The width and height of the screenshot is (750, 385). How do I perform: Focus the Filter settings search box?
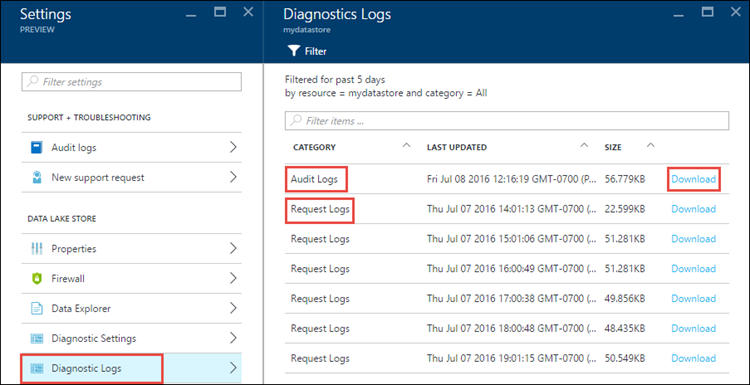132,82
